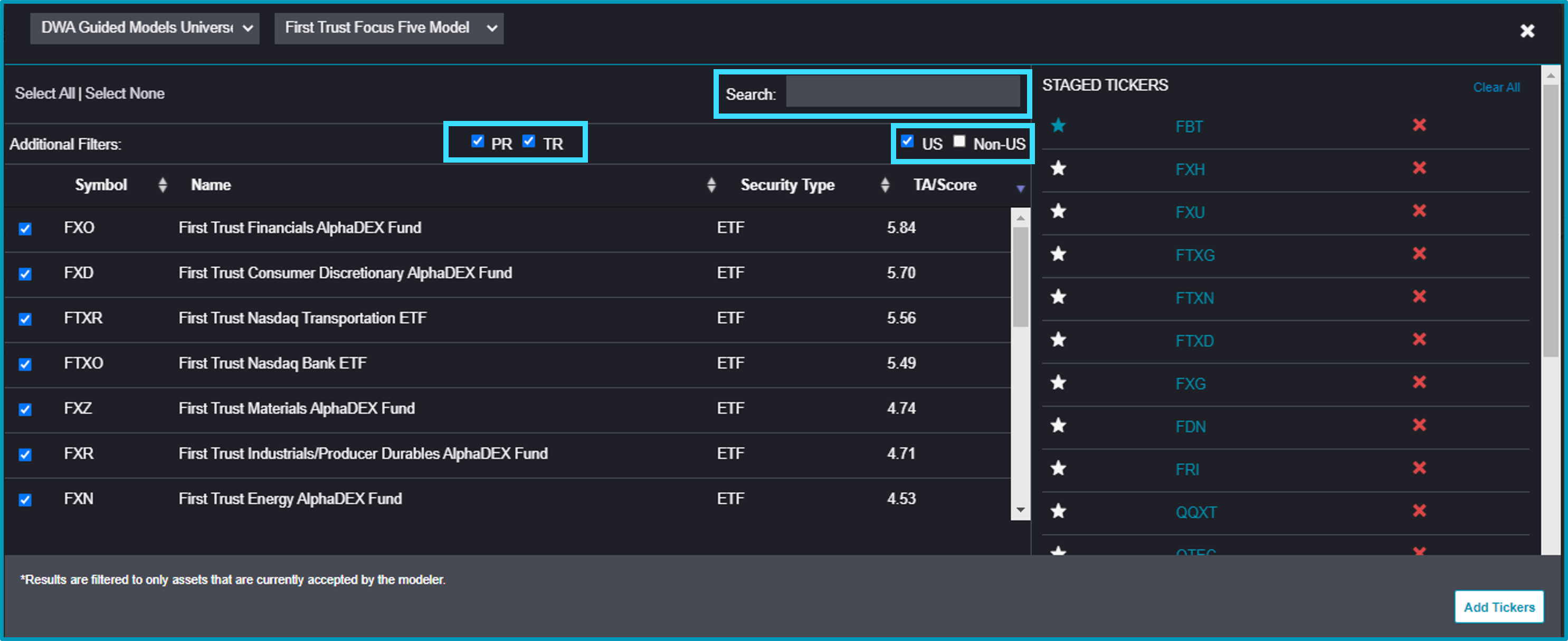
Task: Sort the table by Name column
Action: 711,185
